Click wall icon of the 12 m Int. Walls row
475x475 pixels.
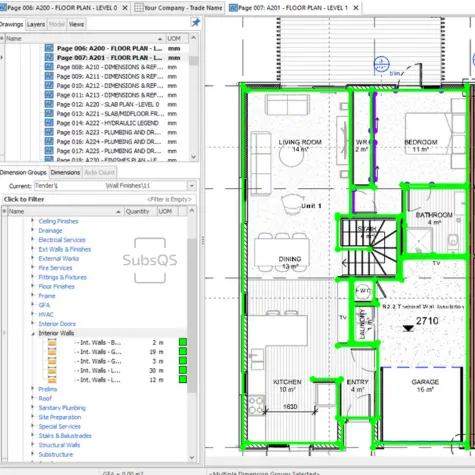point(52,380)
